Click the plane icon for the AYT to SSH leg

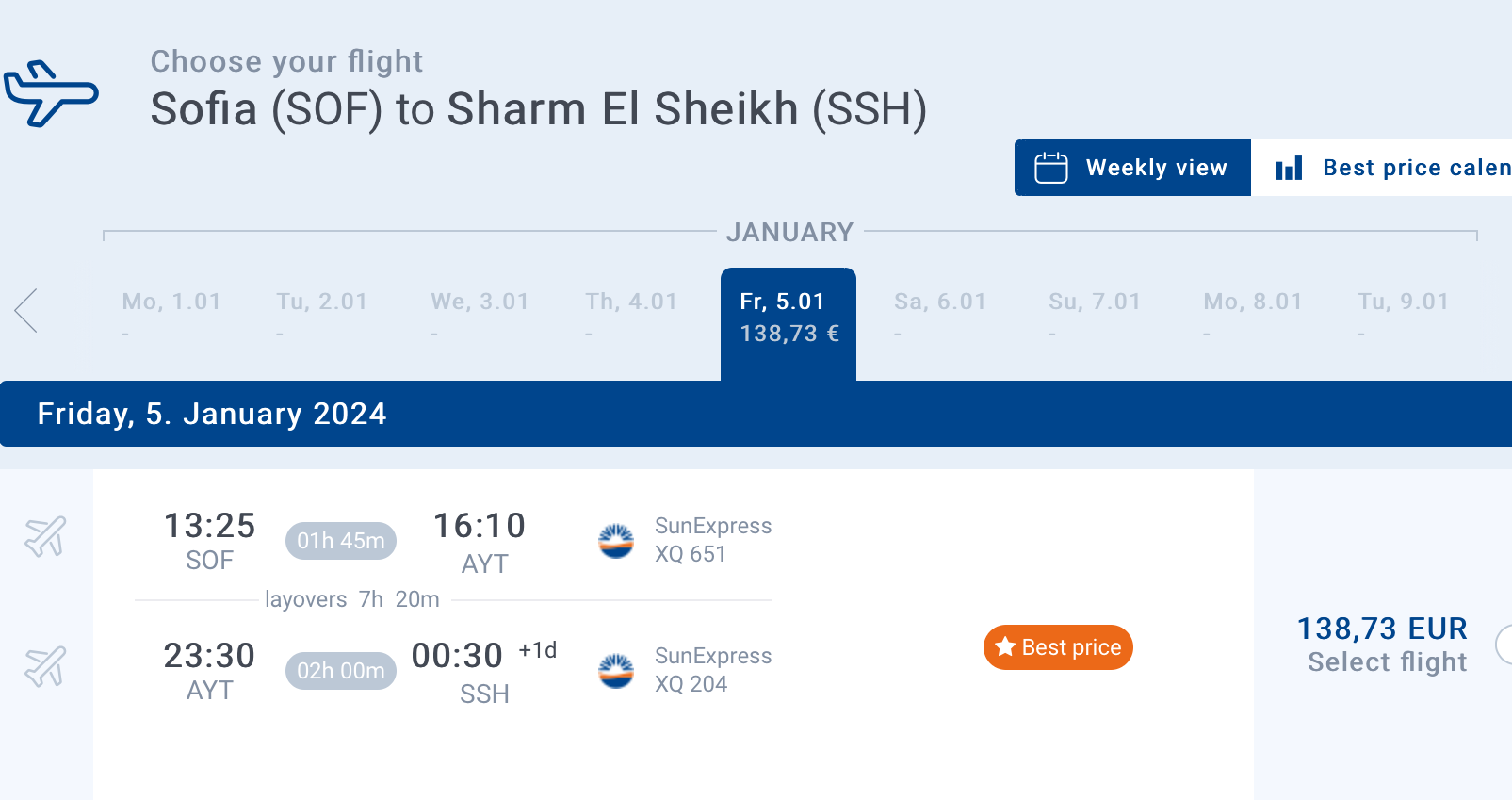click(45, 667)
